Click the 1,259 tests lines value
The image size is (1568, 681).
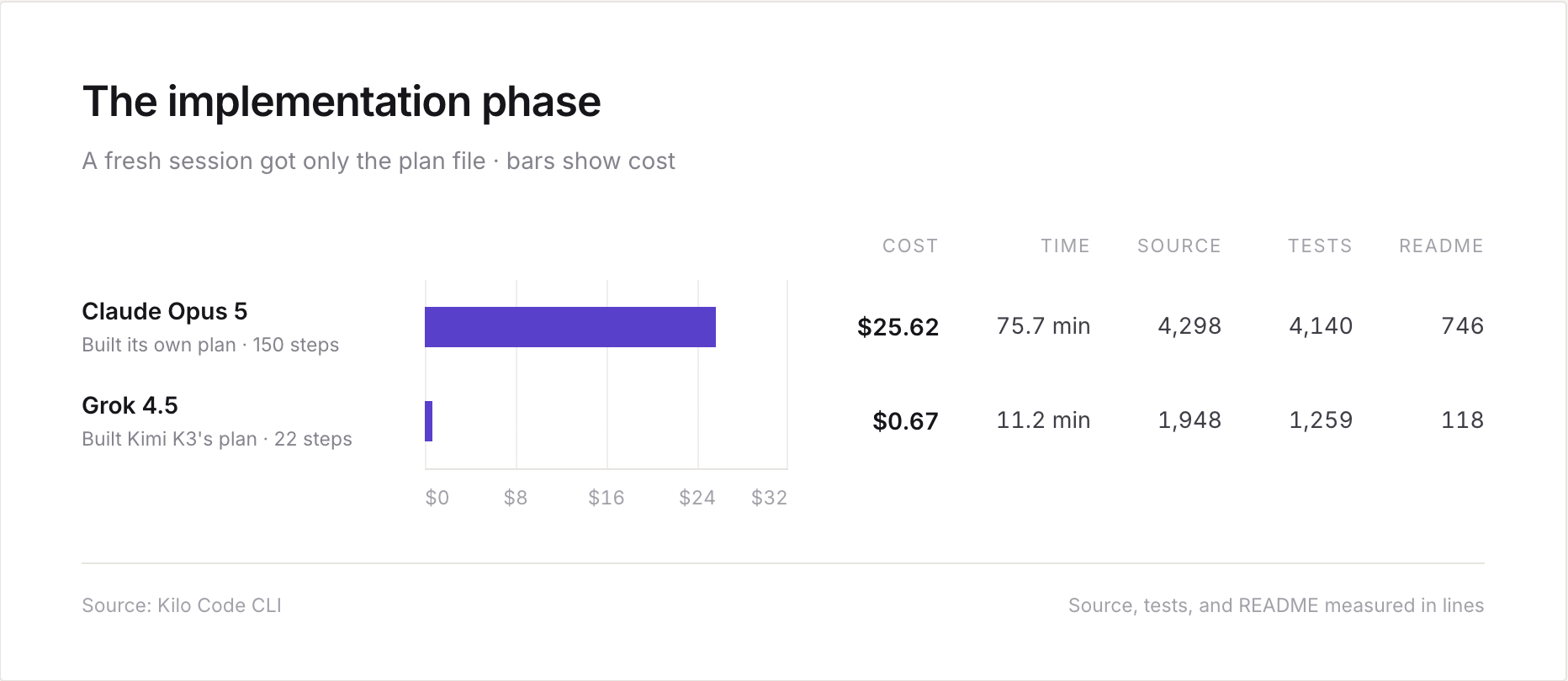pos(1321,420)
